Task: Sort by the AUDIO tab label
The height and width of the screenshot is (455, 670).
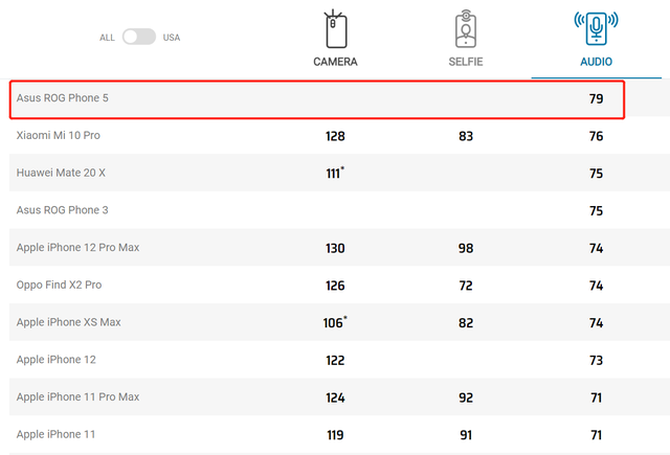Action: [x=596, y=62]
